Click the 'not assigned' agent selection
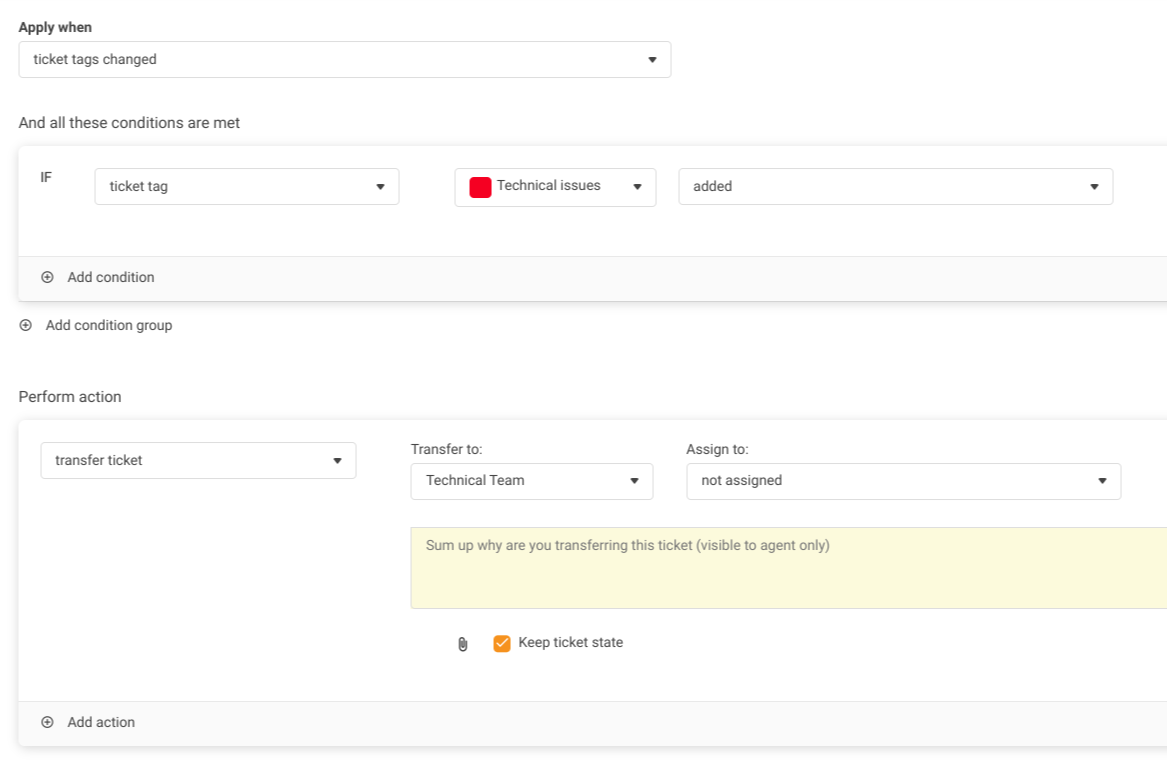Viewport: 1167px width, 774px height. [742, 481]
